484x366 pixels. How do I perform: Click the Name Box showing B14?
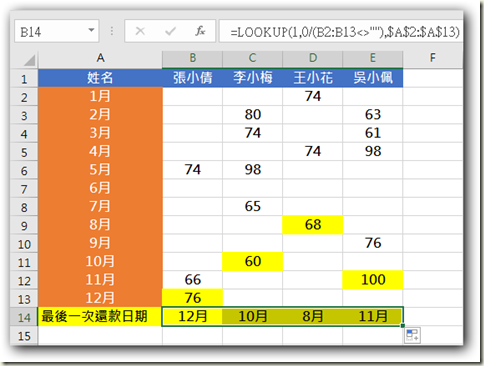[x=57, y=31]
